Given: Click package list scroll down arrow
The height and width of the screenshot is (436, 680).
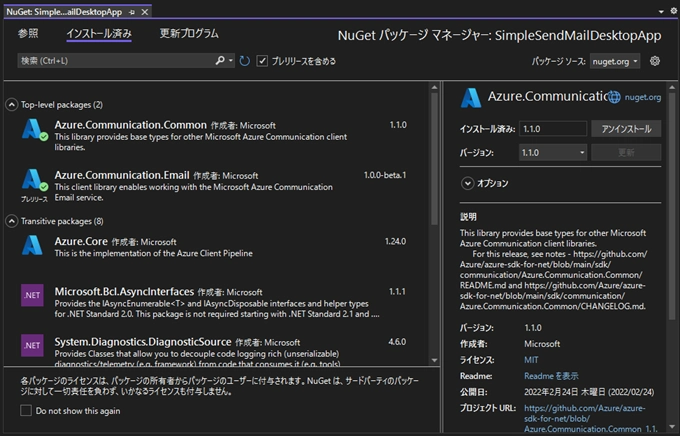Looking at the screenshot, I should point(435,361).
